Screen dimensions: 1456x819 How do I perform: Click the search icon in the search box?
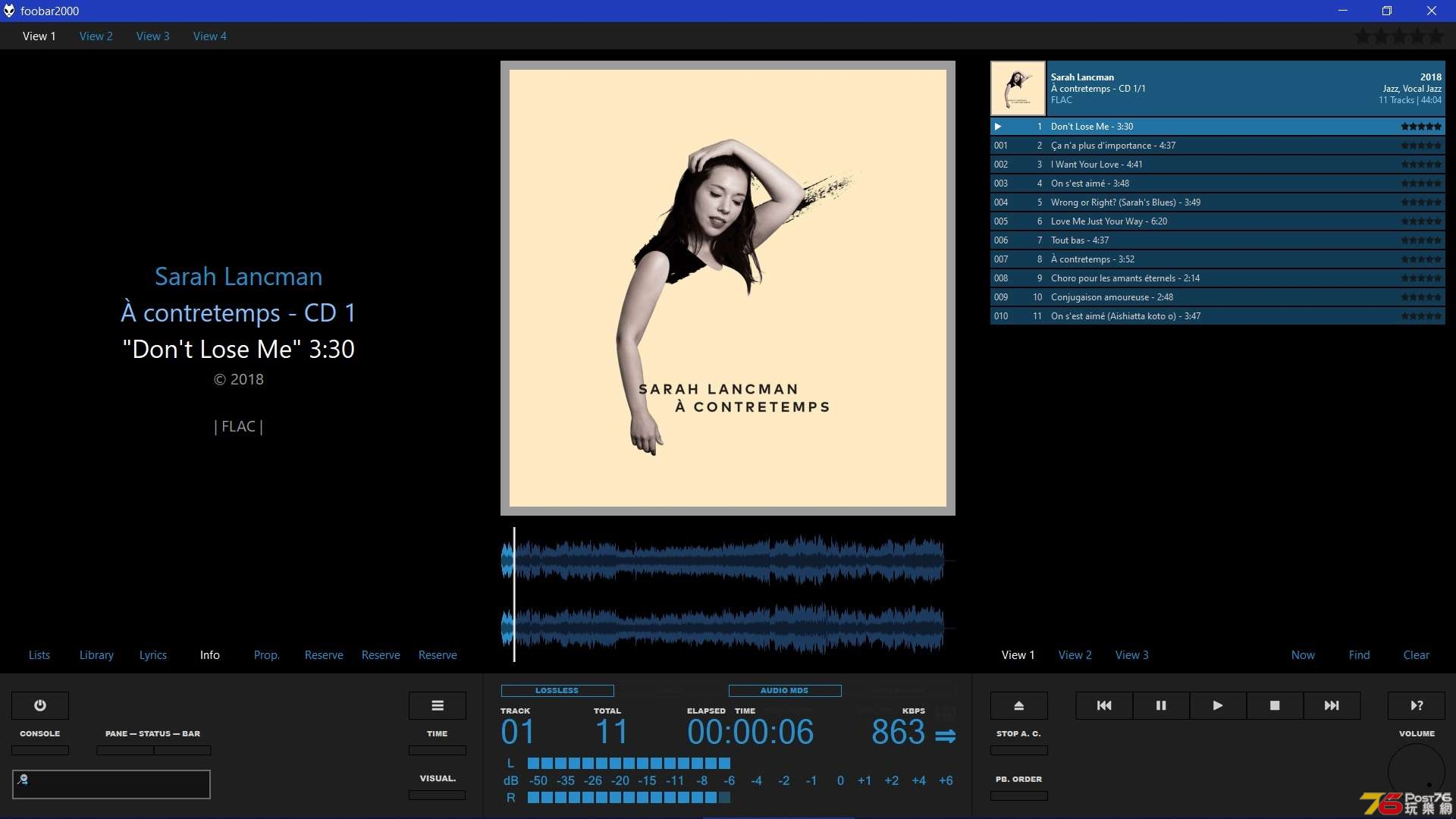(23, 779)
